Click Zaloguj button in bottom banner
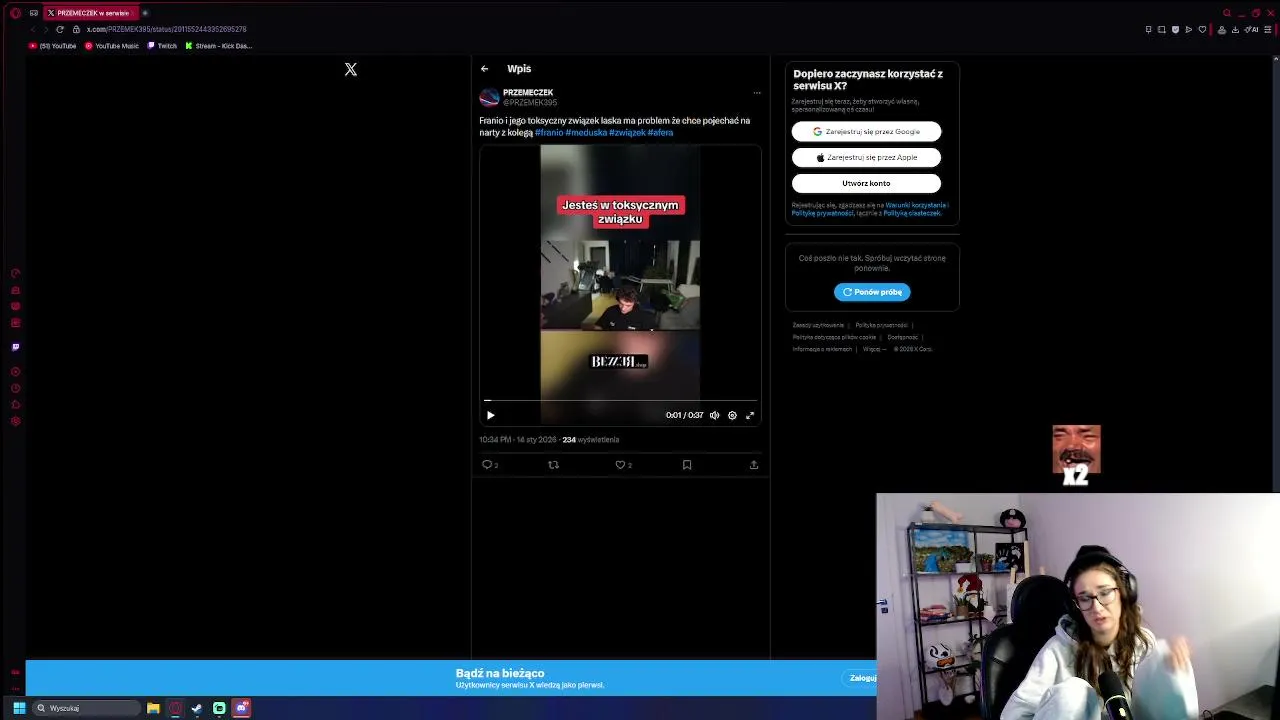The image size is (1280, 720). pos(862,678)
